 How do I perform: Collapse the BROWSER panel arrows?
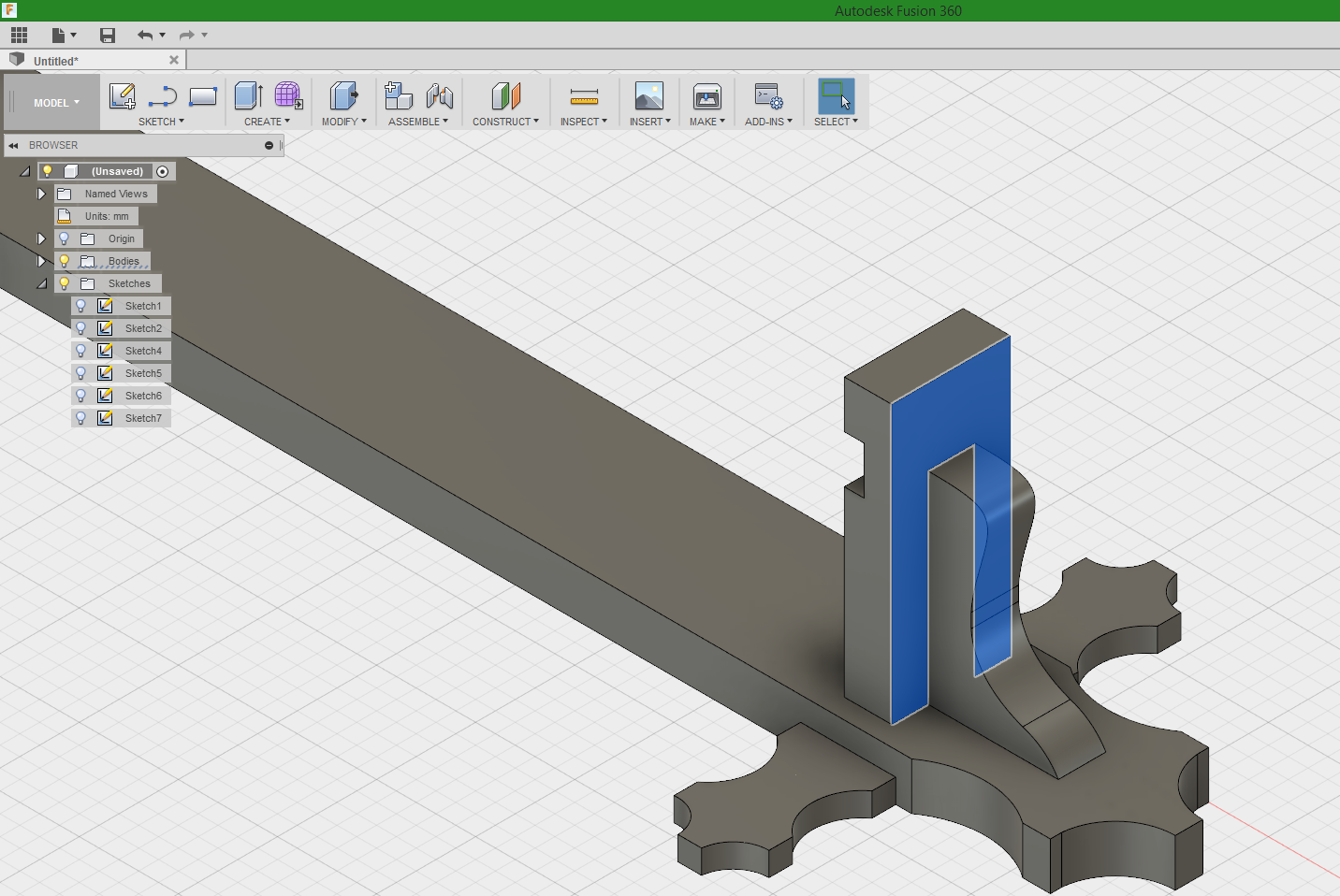pos(14,145)
